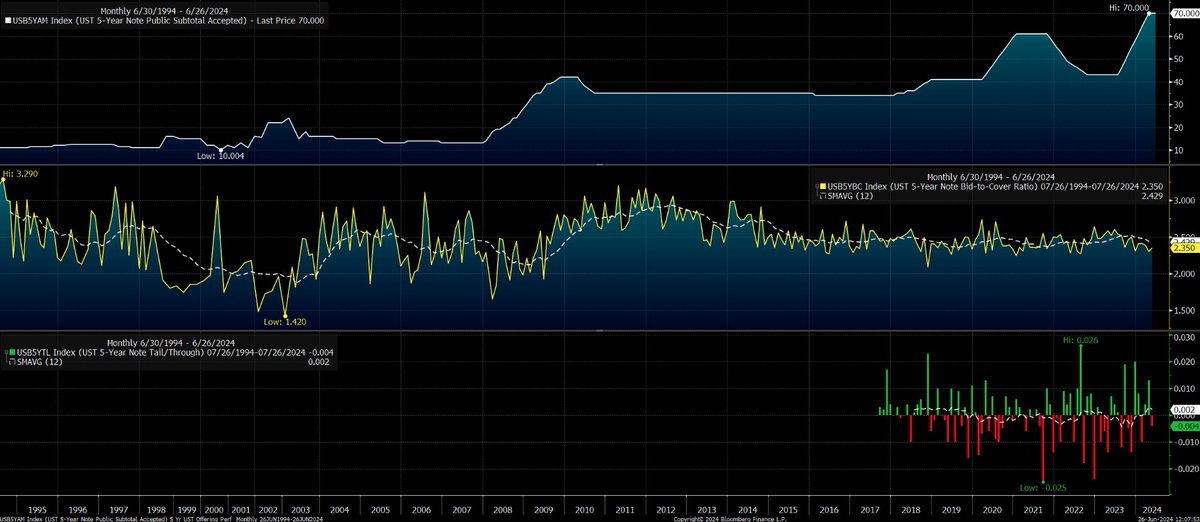Click the 2007 year label on the time axis
The width and height of the screenshot is (1200, 522).
462,509
